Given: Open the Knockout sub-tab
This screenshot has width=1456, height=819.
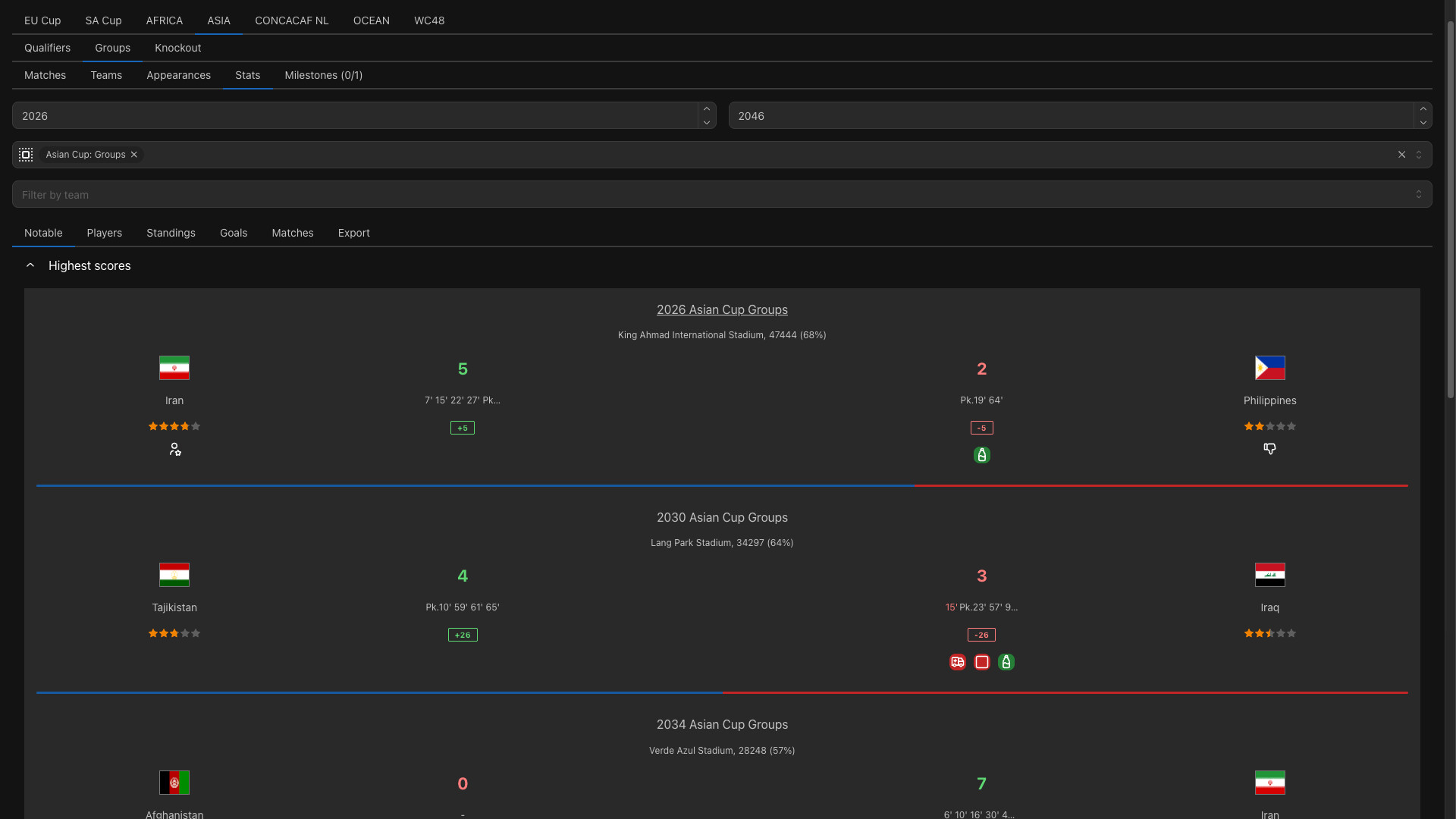Looking at the screenshot, I should pos(178,48).
